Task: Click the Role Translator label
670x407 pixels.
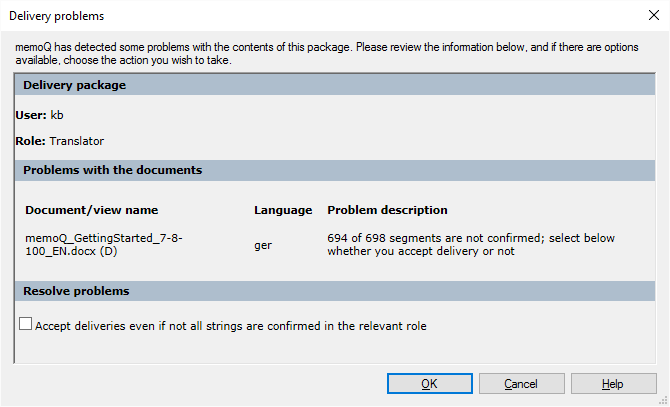Action: (60, 142)
